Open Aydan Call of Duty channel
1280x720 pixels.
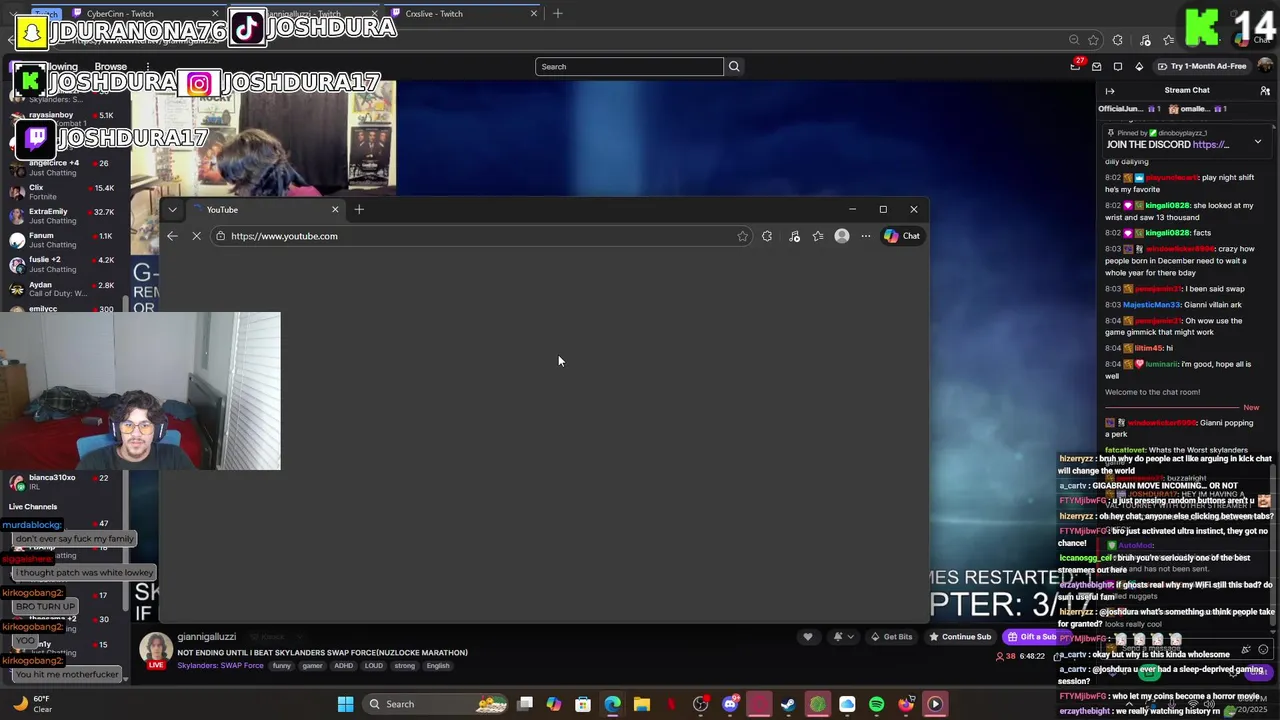(63, 289)
